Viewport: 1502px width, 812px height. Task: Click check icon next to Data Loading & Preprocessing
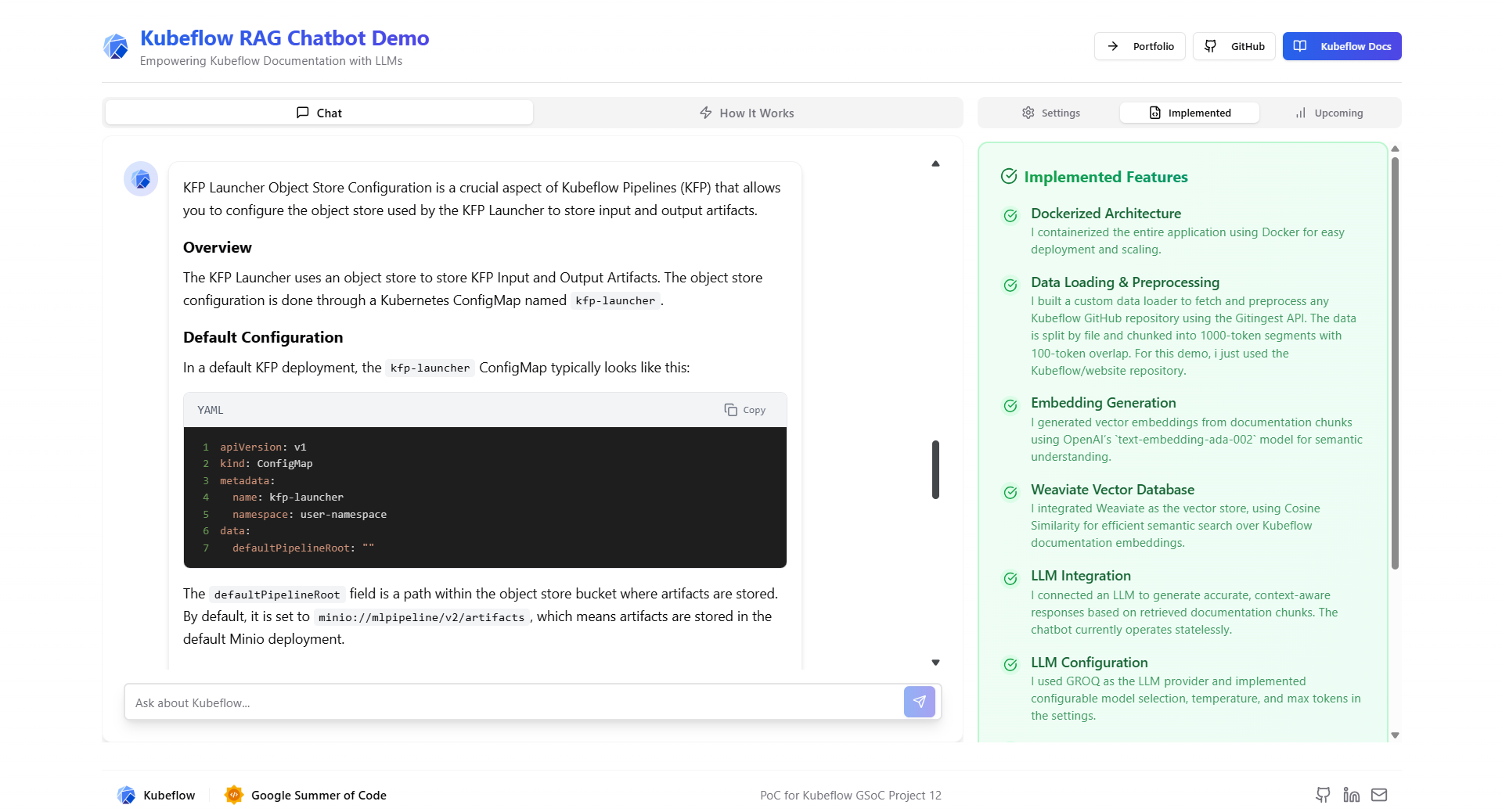(x=1010, y=285)
